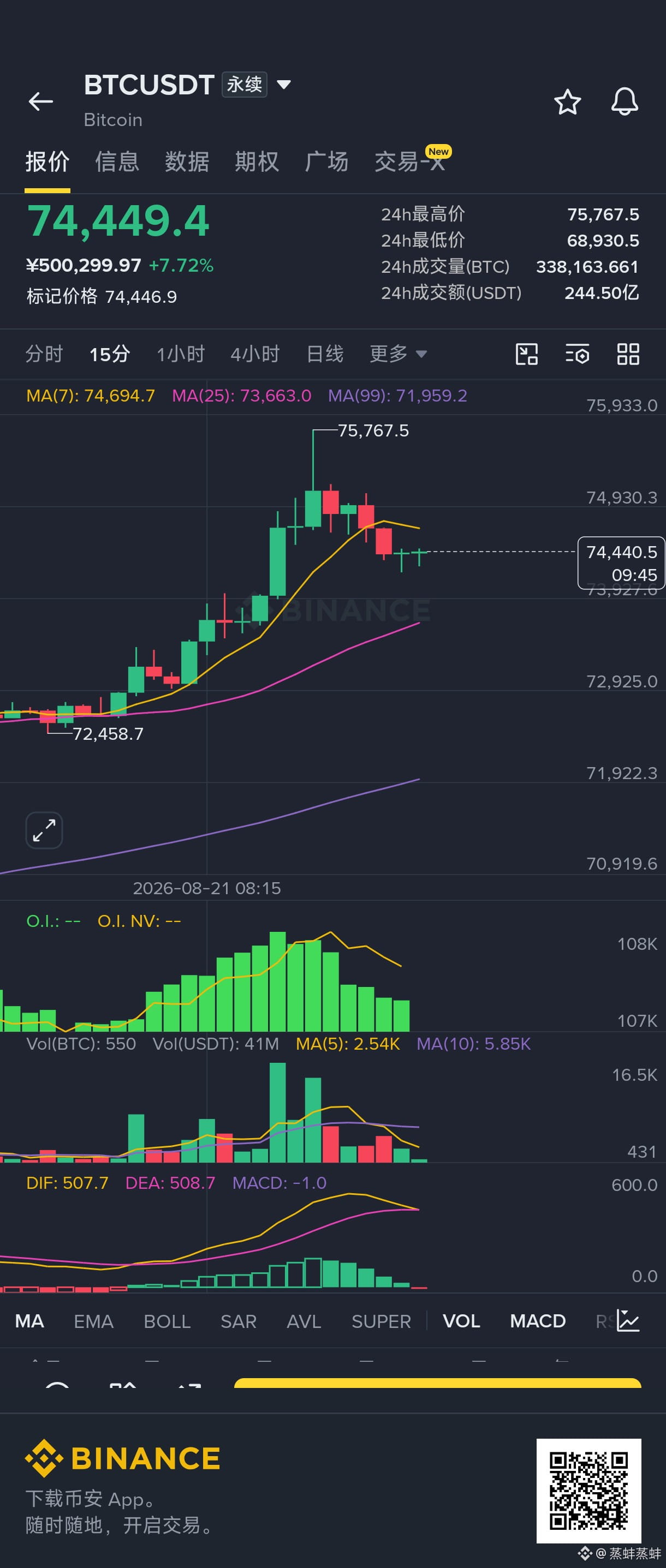This screenshot has height=1568, width=666.
Task: Enable the AVL indicator
Action: [304, 1321]
